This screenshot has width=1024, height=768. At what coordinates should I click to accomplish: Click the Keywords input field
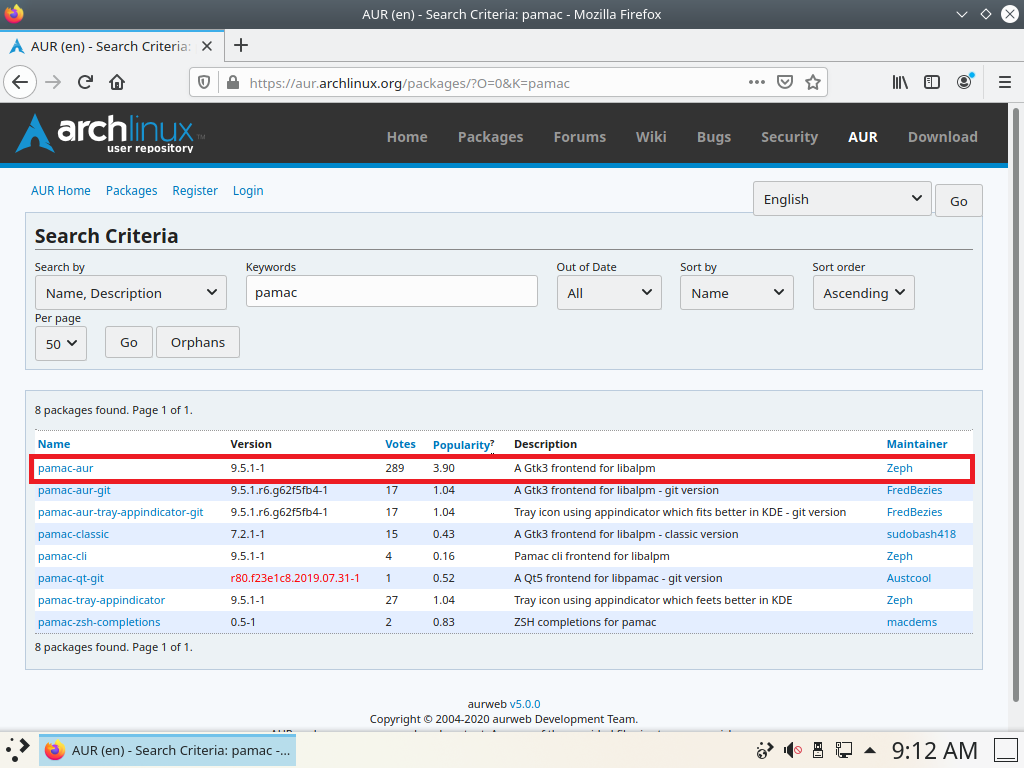(x=392, y=291)
